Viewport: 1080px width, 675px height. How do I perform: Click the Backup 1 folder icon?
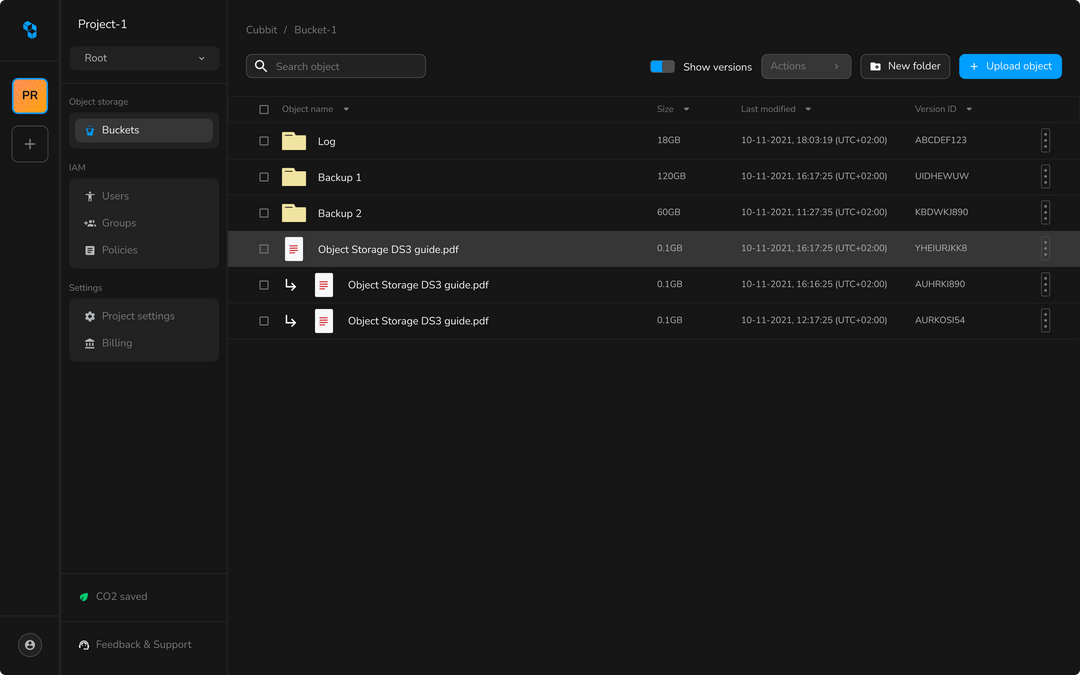point(293,177)
